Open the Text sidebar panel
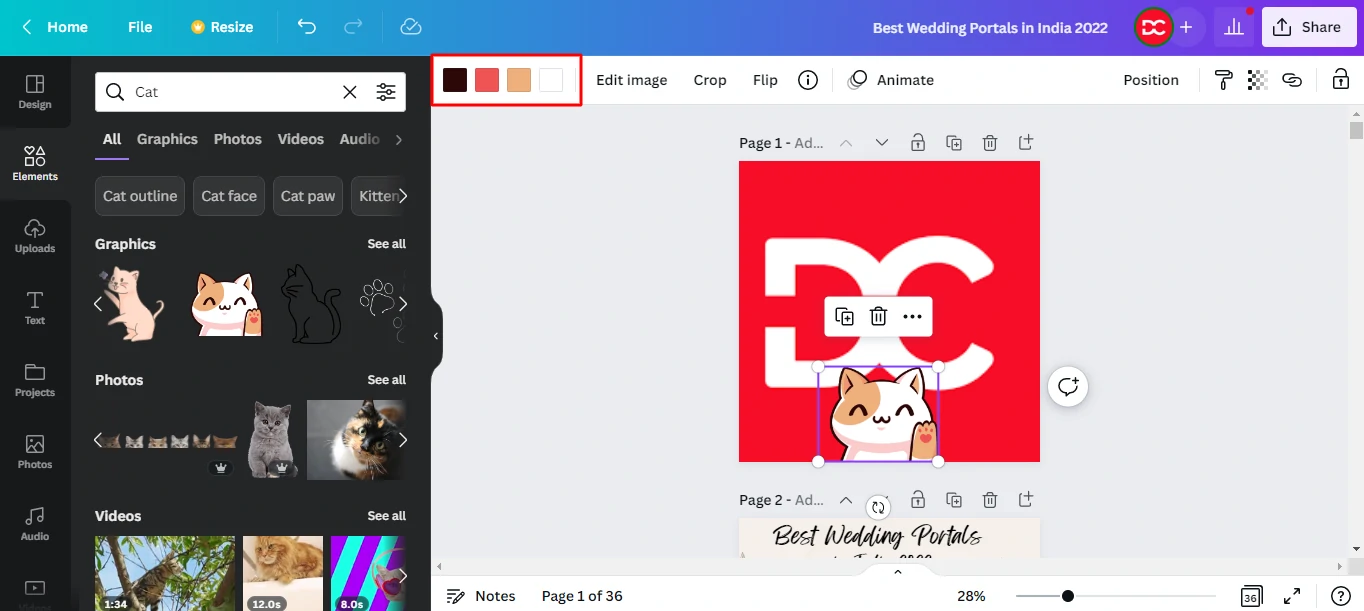The height and width of the screenshot is (611, 1364). click(x=35, y=308)
